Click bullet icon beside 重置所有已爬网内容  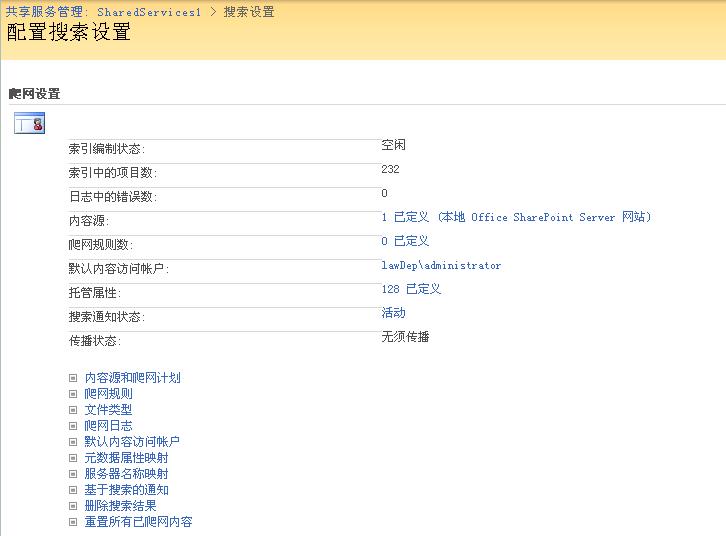pos(73,522)
